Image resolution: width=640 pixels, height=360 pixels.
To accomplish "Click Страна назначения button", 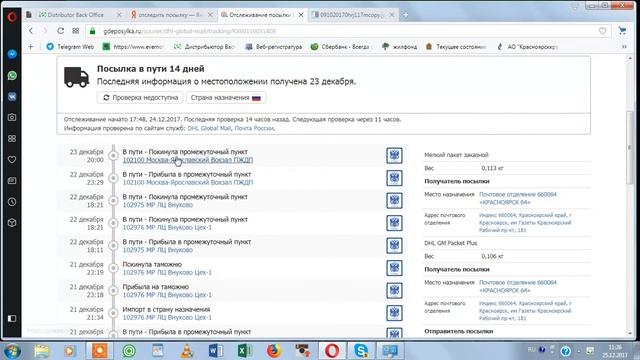I will tap(226, 98).
